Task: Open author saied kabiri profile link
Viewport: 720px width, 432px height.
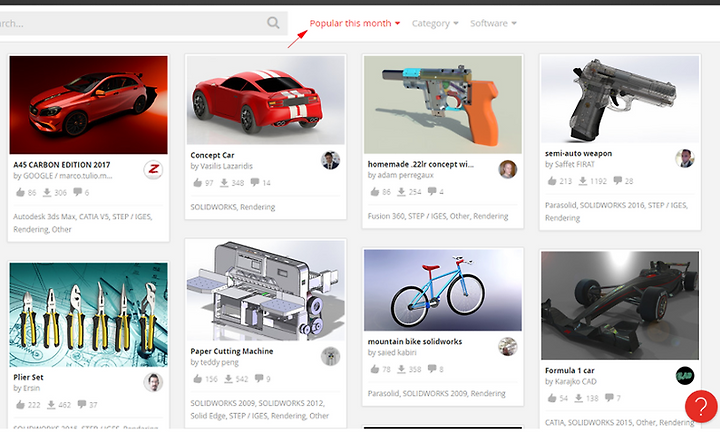Action: [x=397, y=353]
